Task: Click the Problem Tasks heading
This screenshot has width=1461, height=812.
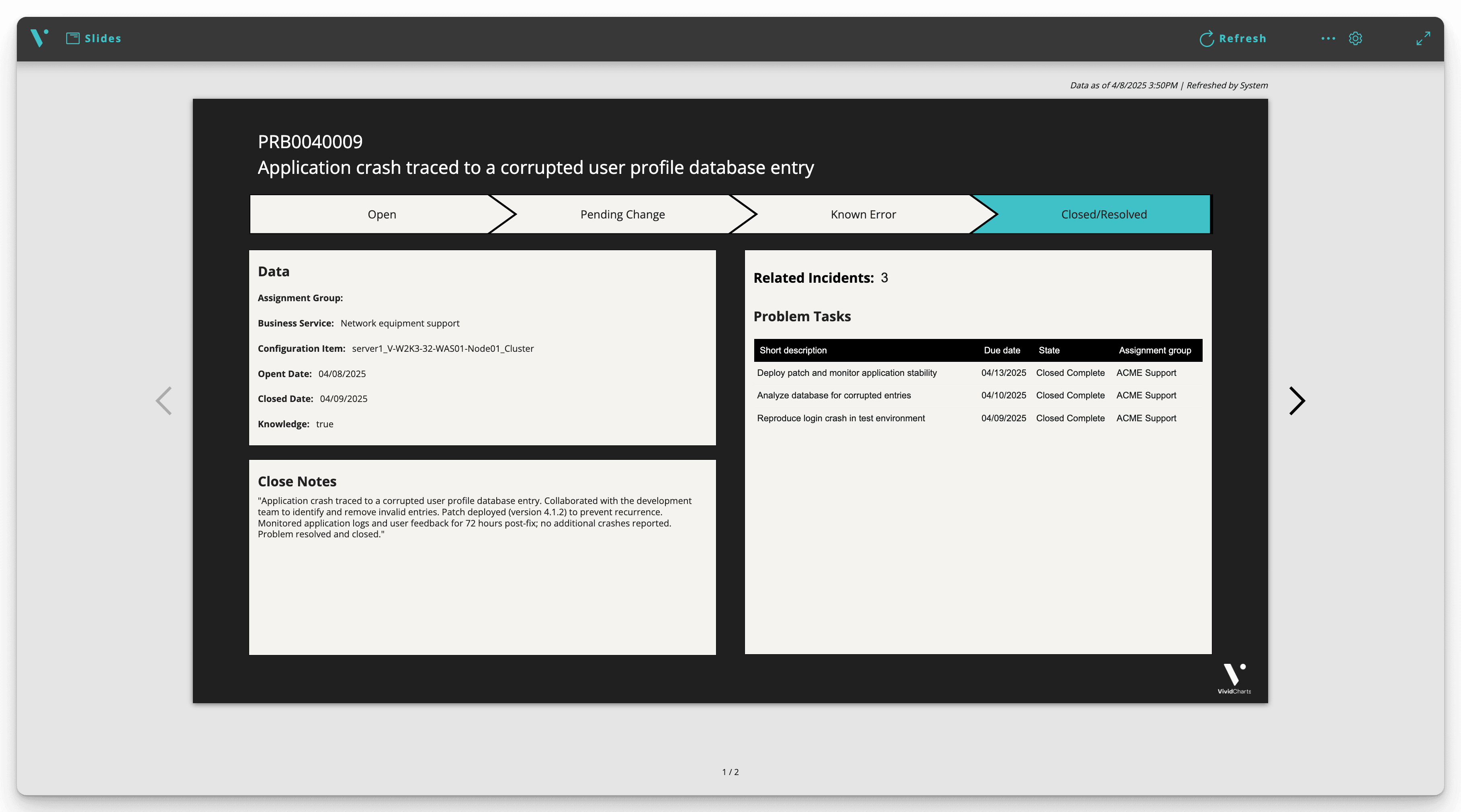Action: [802, 316]
